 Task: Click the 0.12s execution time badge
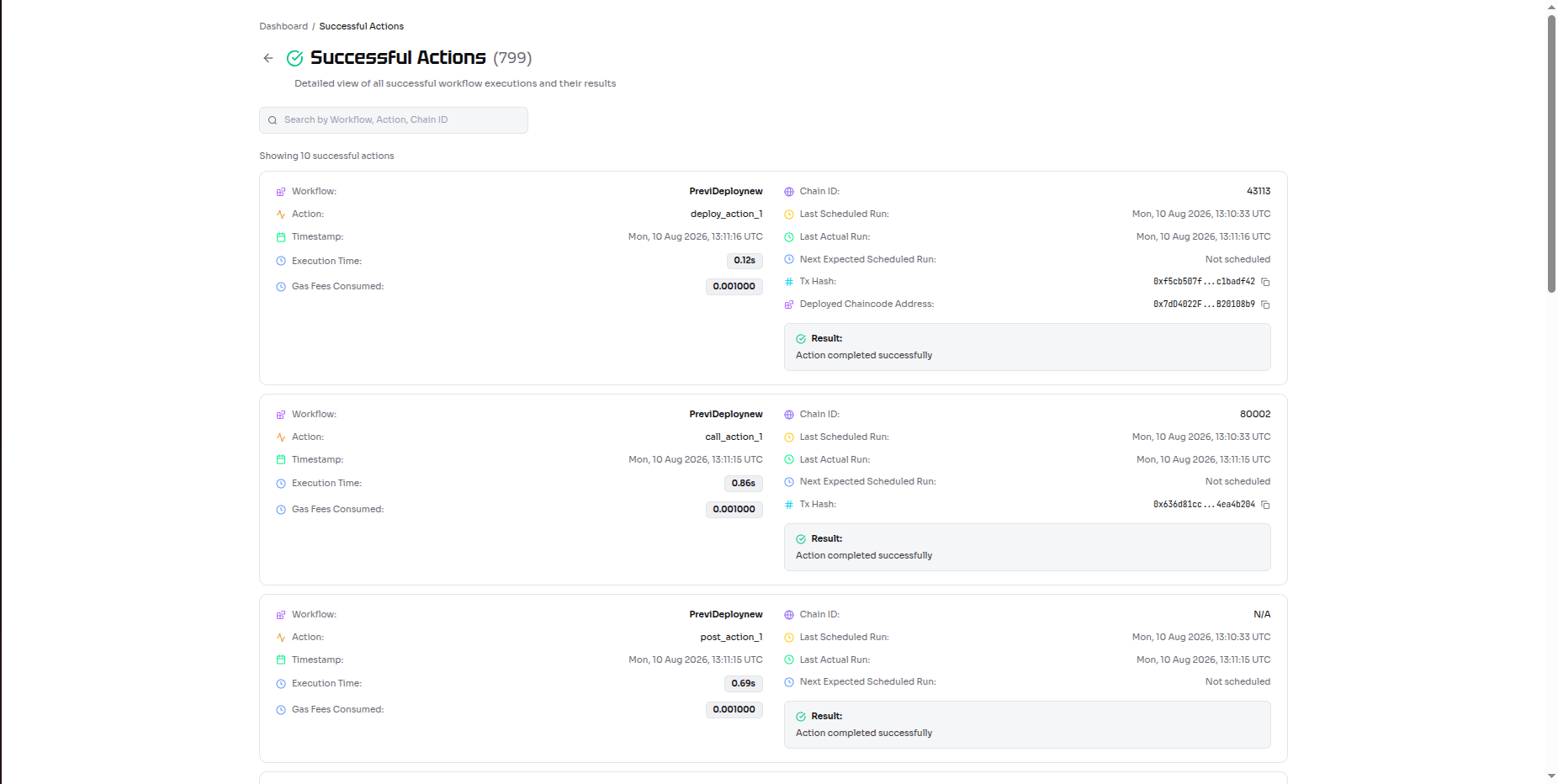(745, 261)
